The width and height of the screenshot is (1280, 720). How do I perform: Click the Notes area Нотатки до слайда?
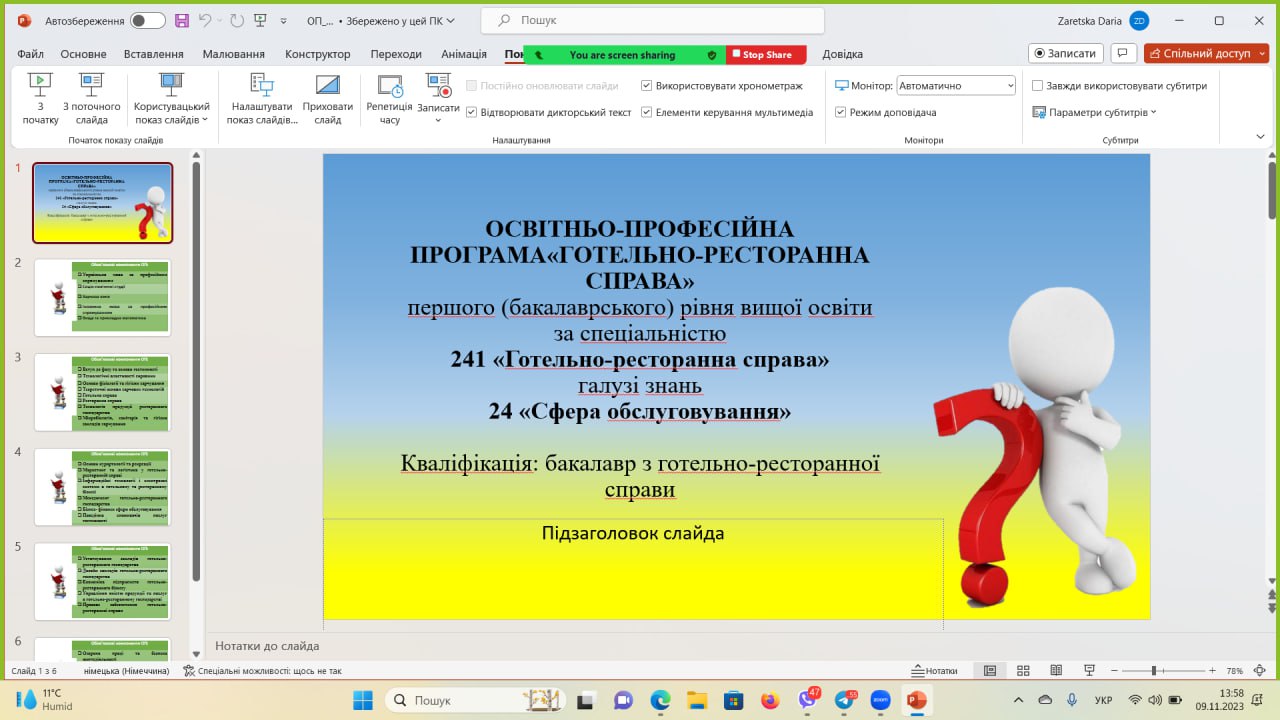pyautogui.click(x=267, y=646)
